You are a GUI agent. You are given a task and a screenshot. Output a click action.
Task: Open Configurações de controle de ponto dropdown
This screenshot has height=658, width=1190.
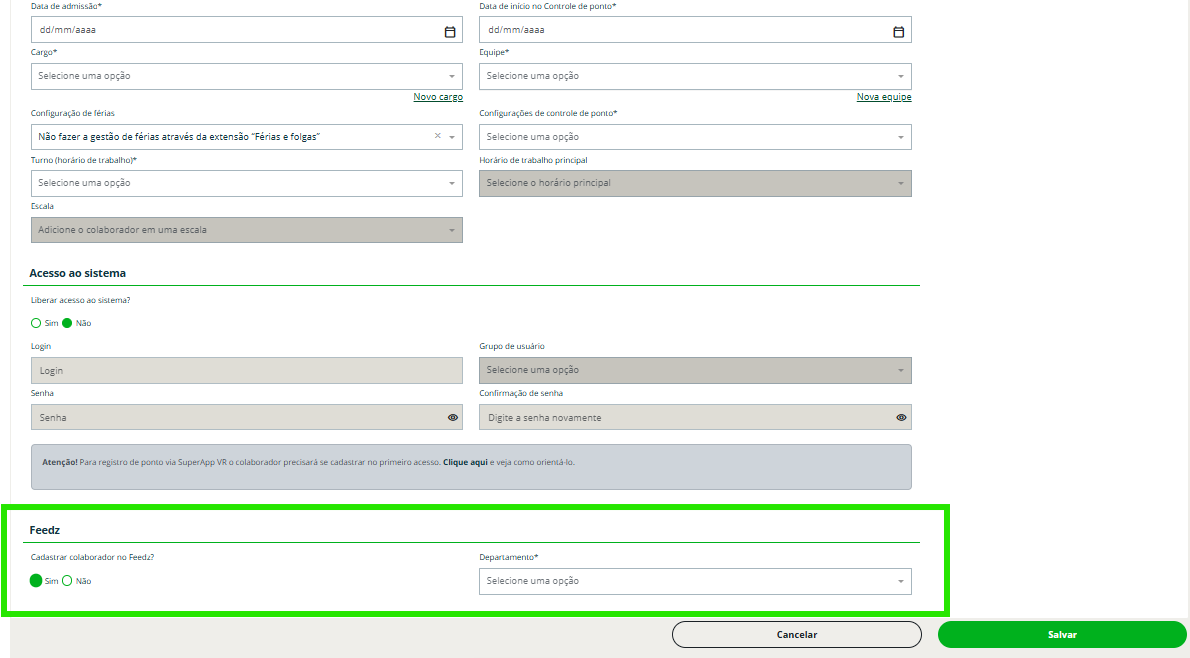click(x=694, y=137)
